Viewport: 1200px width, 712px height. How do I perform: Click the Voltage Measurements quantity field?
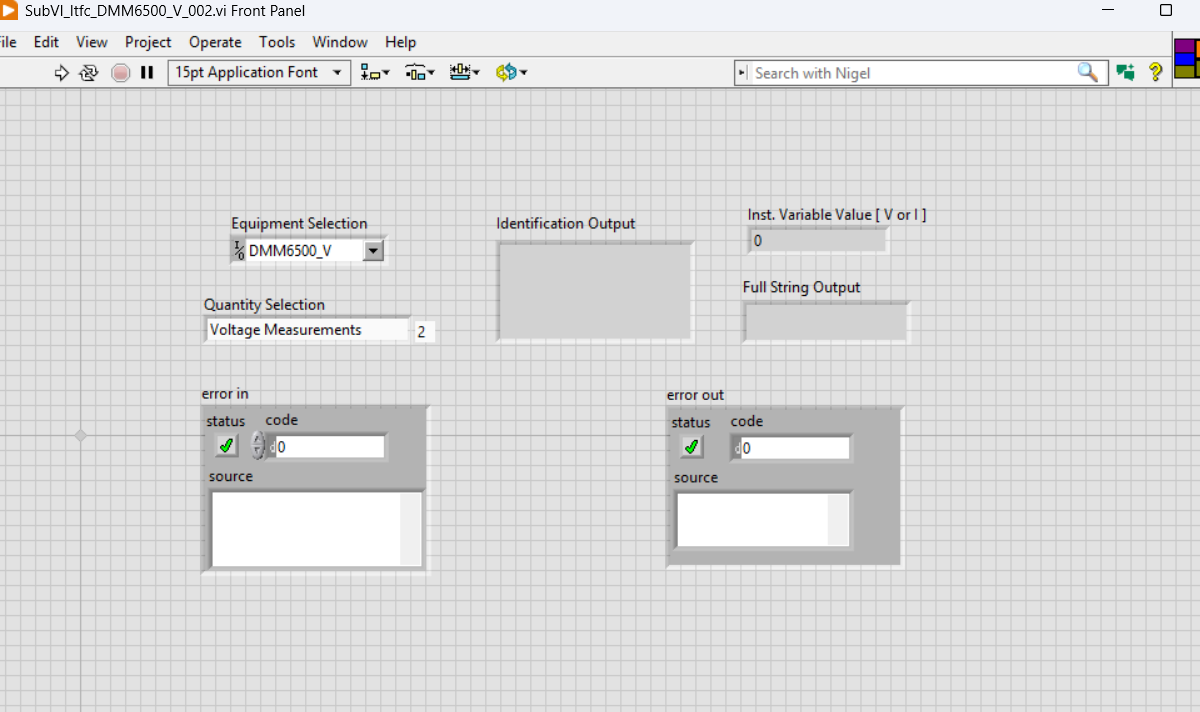pos(307,330)
